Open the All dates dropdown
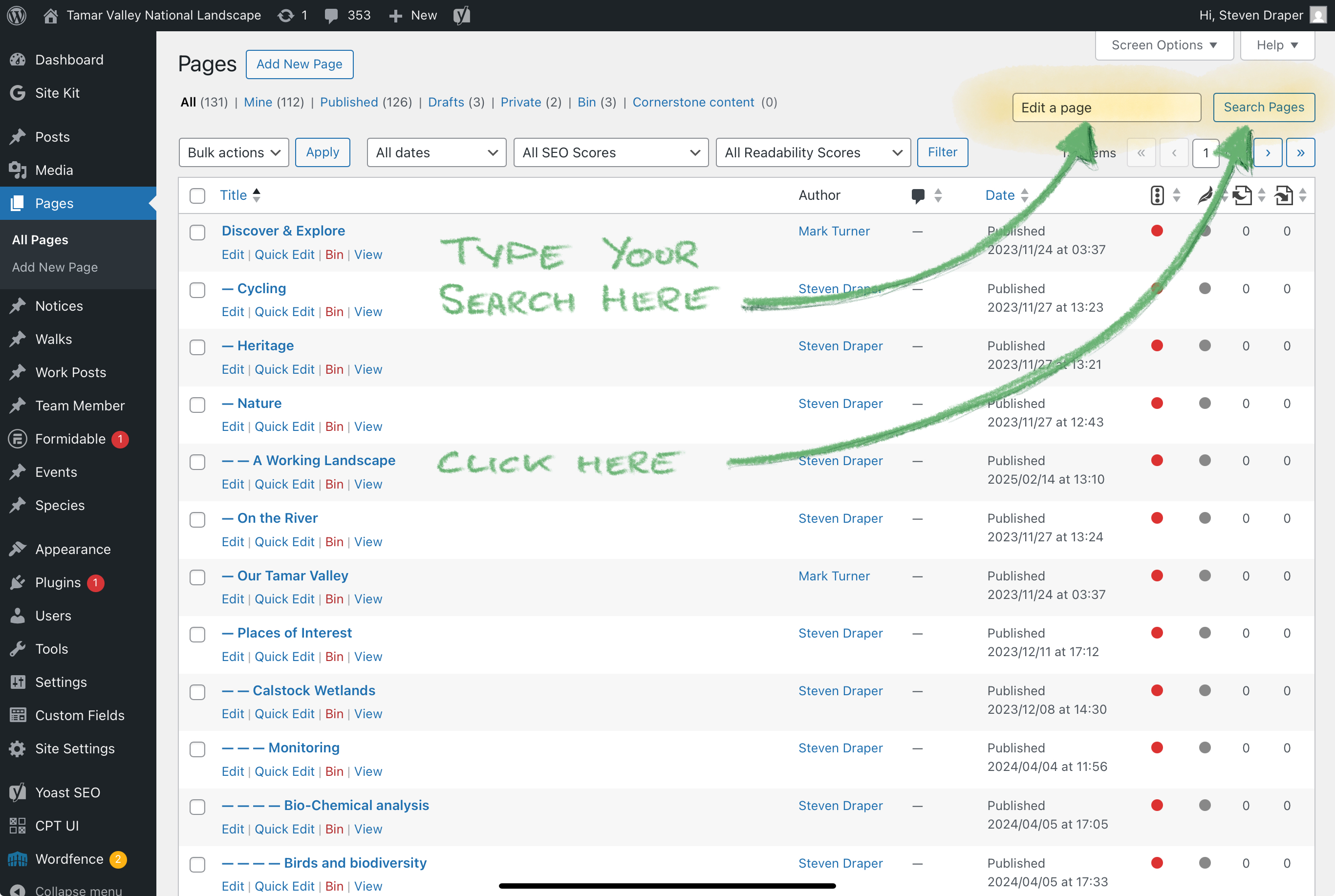This screenshot has width=1335, height=896. [437, 152]
